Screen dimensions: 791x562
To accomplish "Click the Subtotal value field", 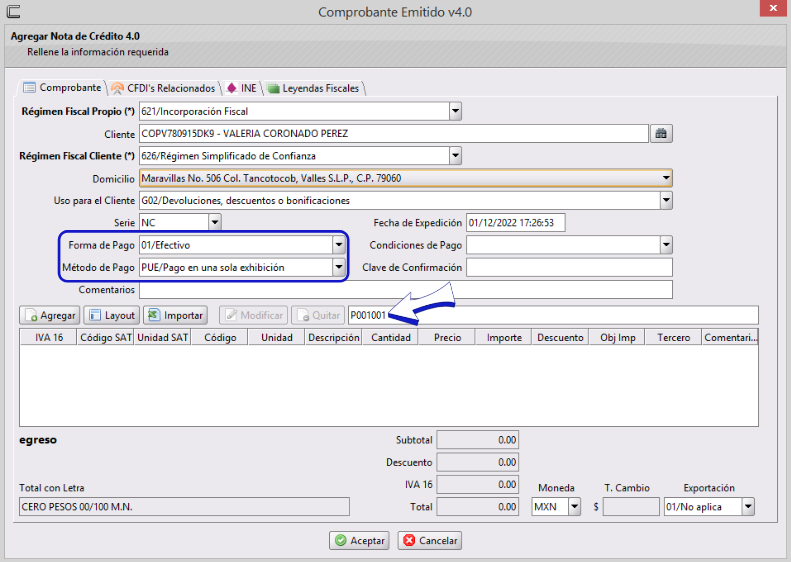I will (477, 440).
